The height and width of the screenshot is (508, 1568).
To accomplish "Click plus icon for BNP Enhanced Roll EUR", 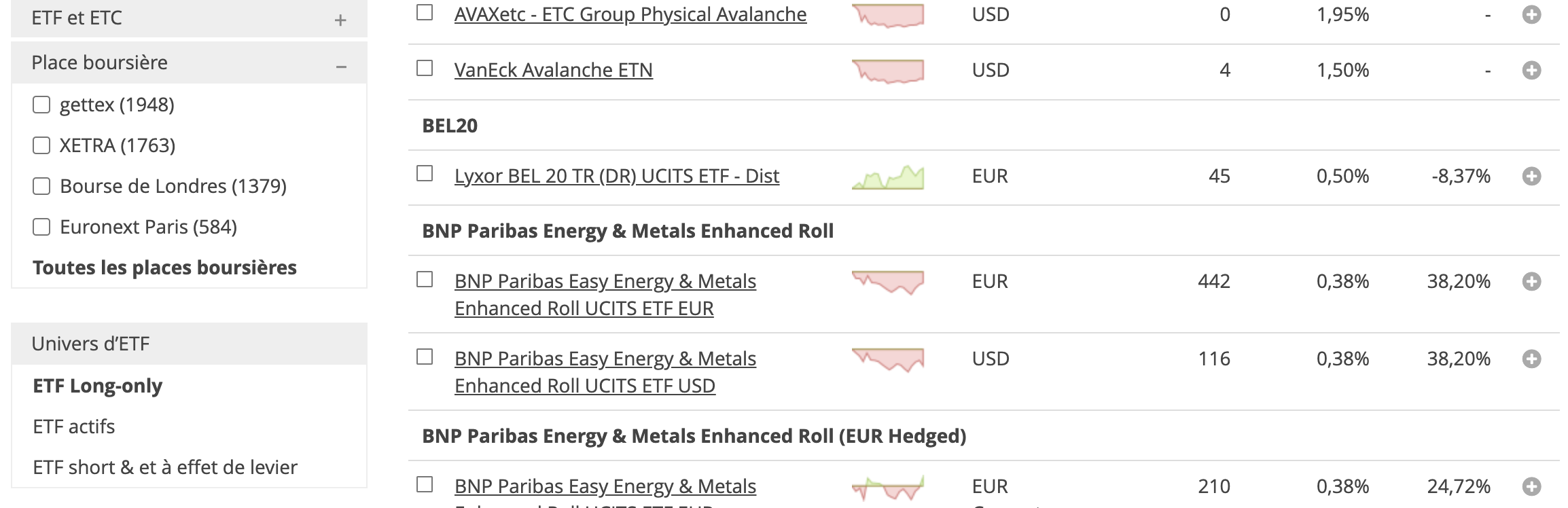I will click(x=1531, y=281).
